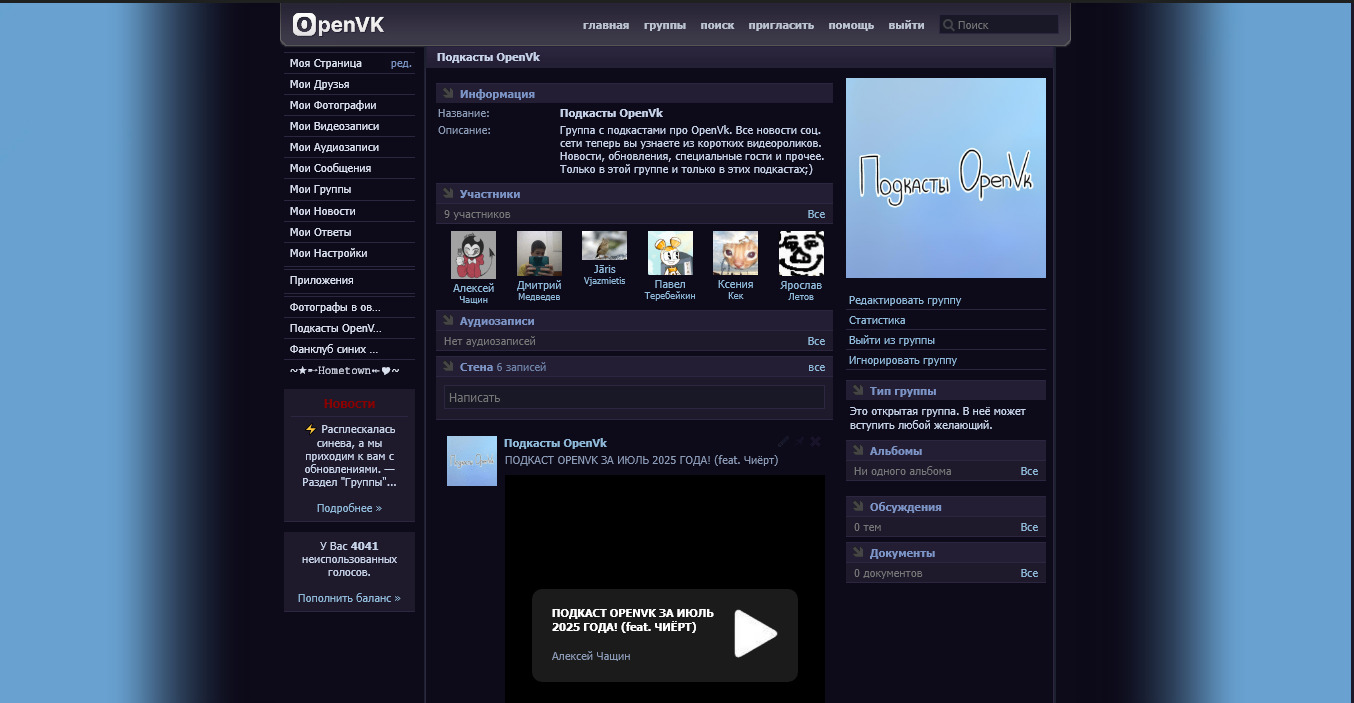
Task: Click the pin icon on the wall post
Action: (800, 442)
